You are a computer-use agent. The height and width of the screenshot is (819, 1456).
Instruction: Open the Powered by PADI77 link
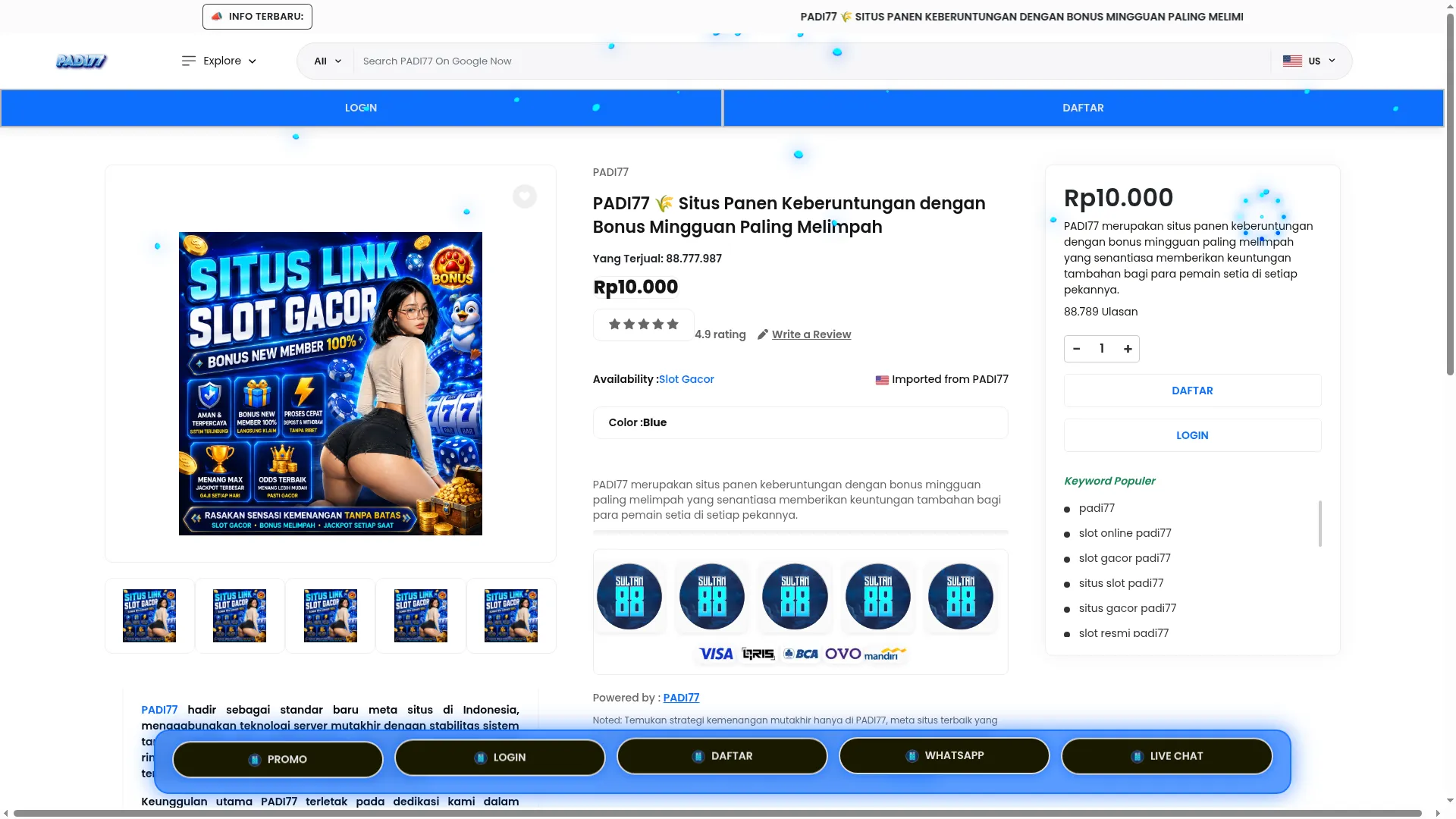point(681,698)
